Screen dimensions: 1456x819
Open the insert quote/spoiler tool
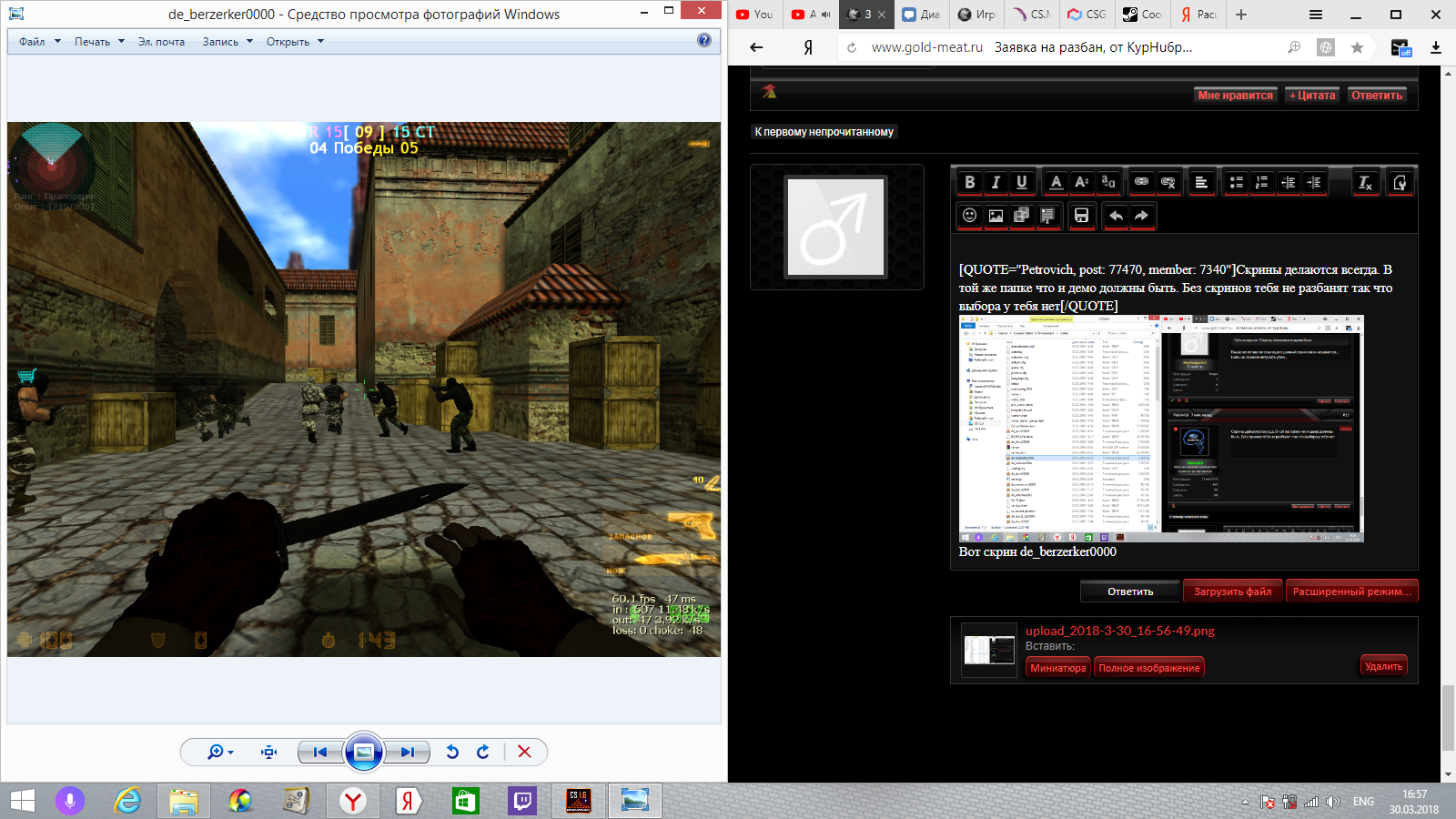[1047, 216]
